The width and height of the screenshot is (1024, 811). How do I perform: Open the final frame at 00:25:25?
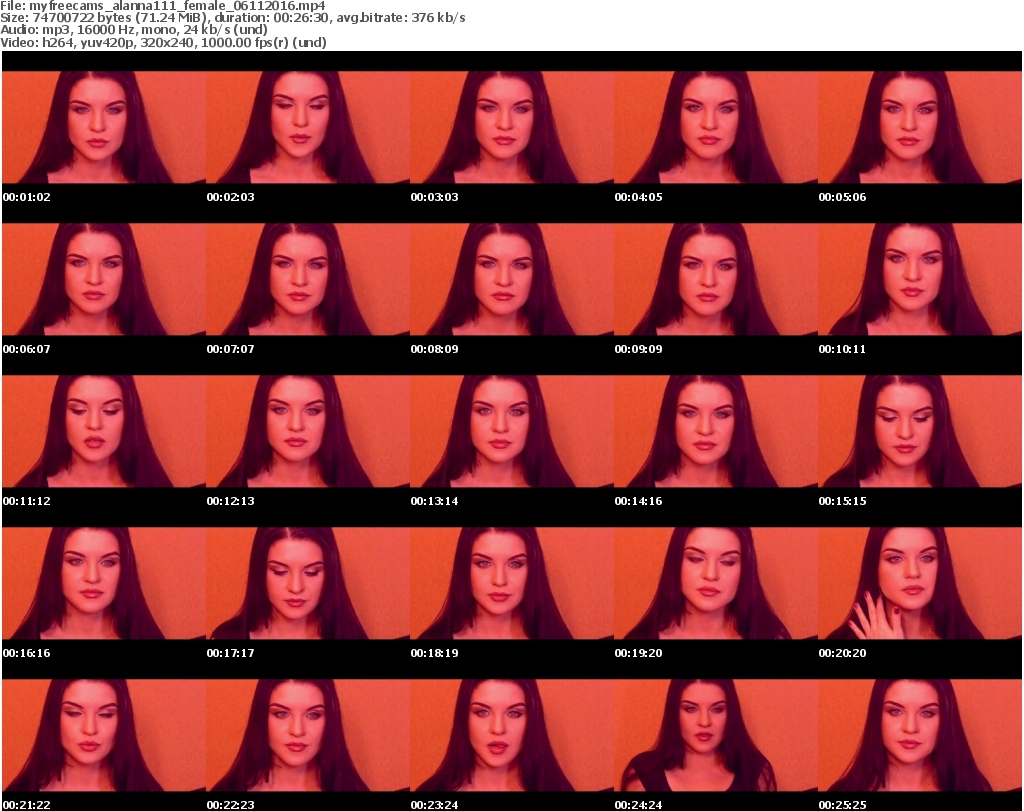coord(919,735)
